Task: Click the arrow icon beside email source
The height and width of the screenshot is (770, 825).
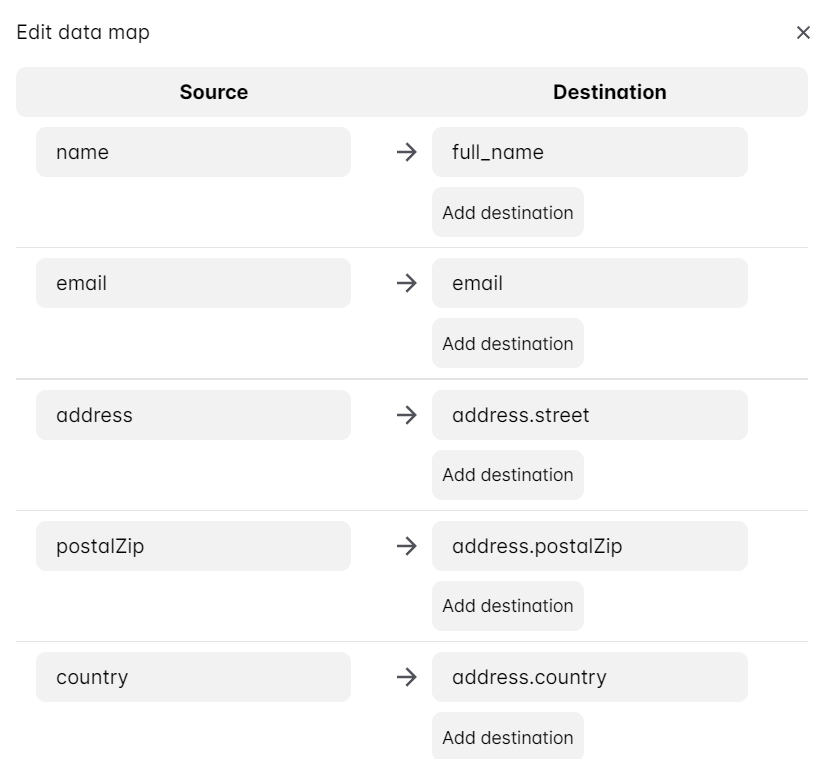Action: click(406, 283)
